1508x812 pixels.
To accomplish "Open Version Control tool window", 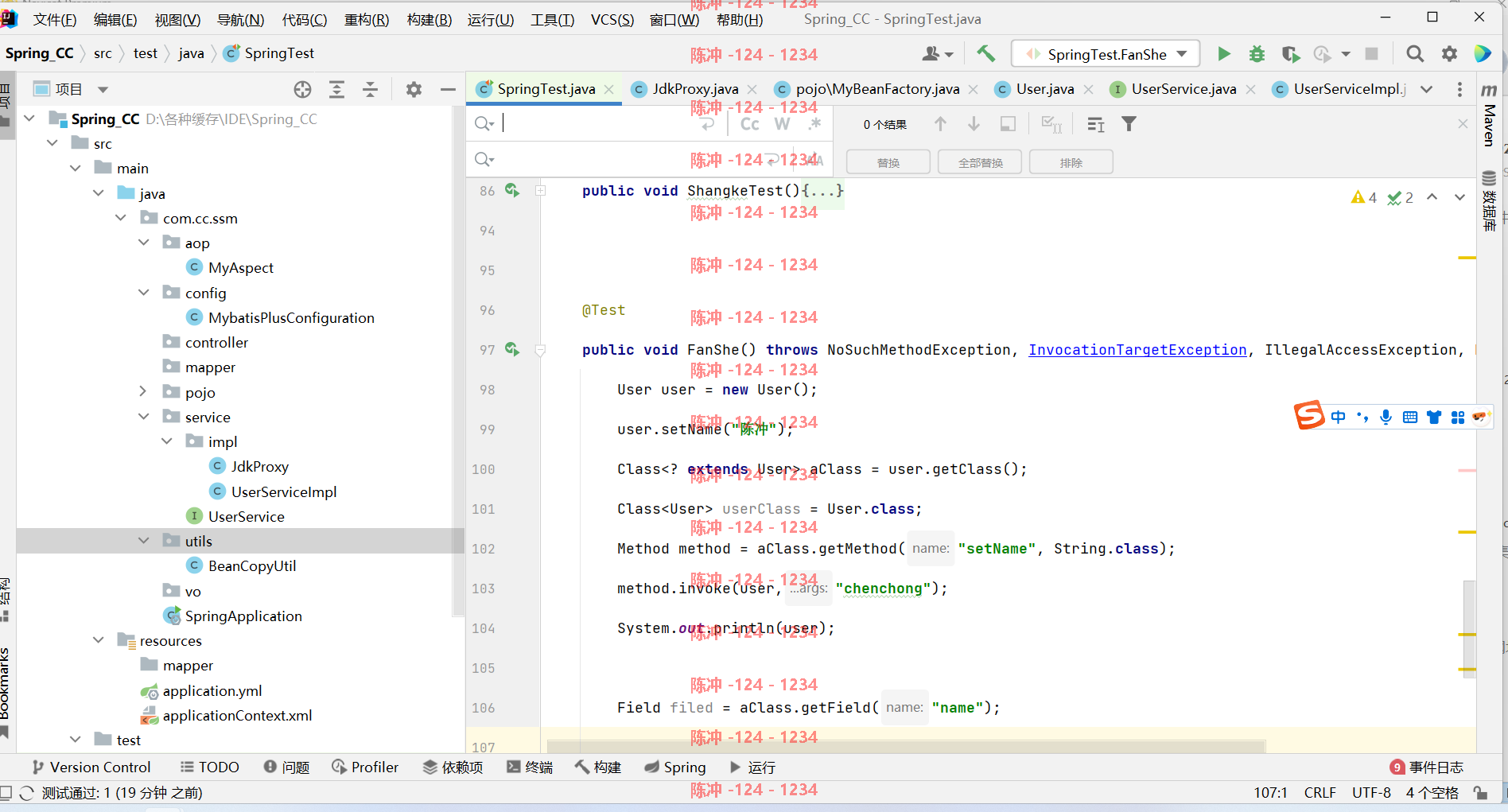I will coord(91,767).
